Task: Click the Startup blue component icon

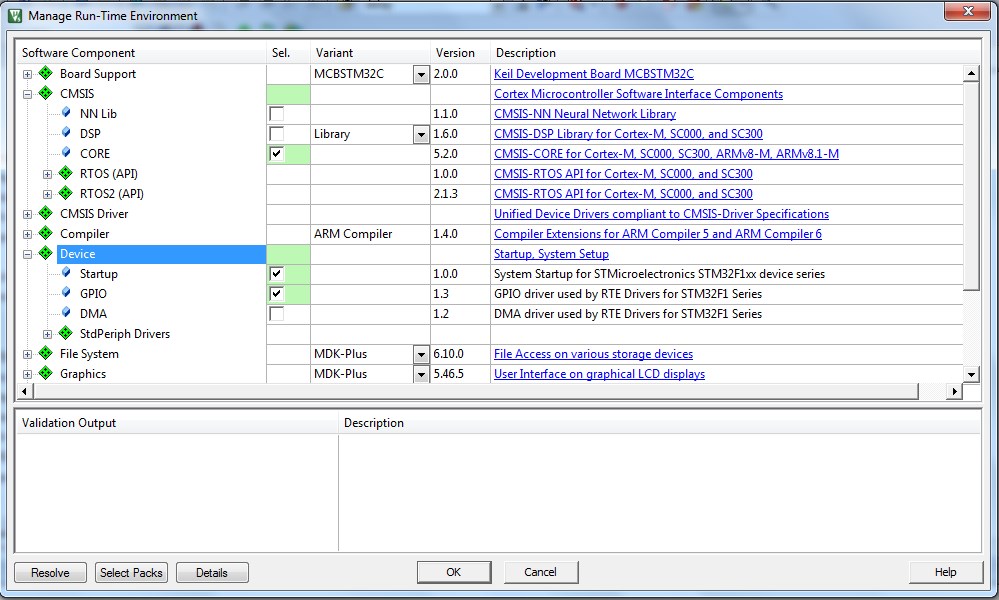Action: [x=66, y=273]
